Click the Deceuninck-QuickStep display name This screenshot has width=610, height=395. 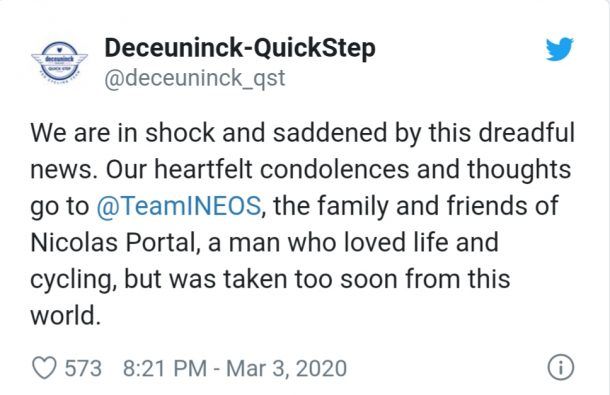point(240,49)
